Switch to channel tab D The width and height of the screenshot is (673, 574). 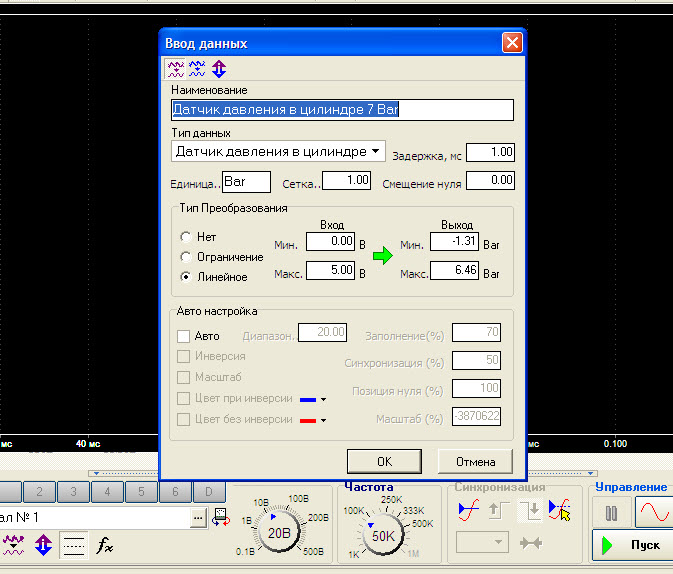[x=209, y=492]
